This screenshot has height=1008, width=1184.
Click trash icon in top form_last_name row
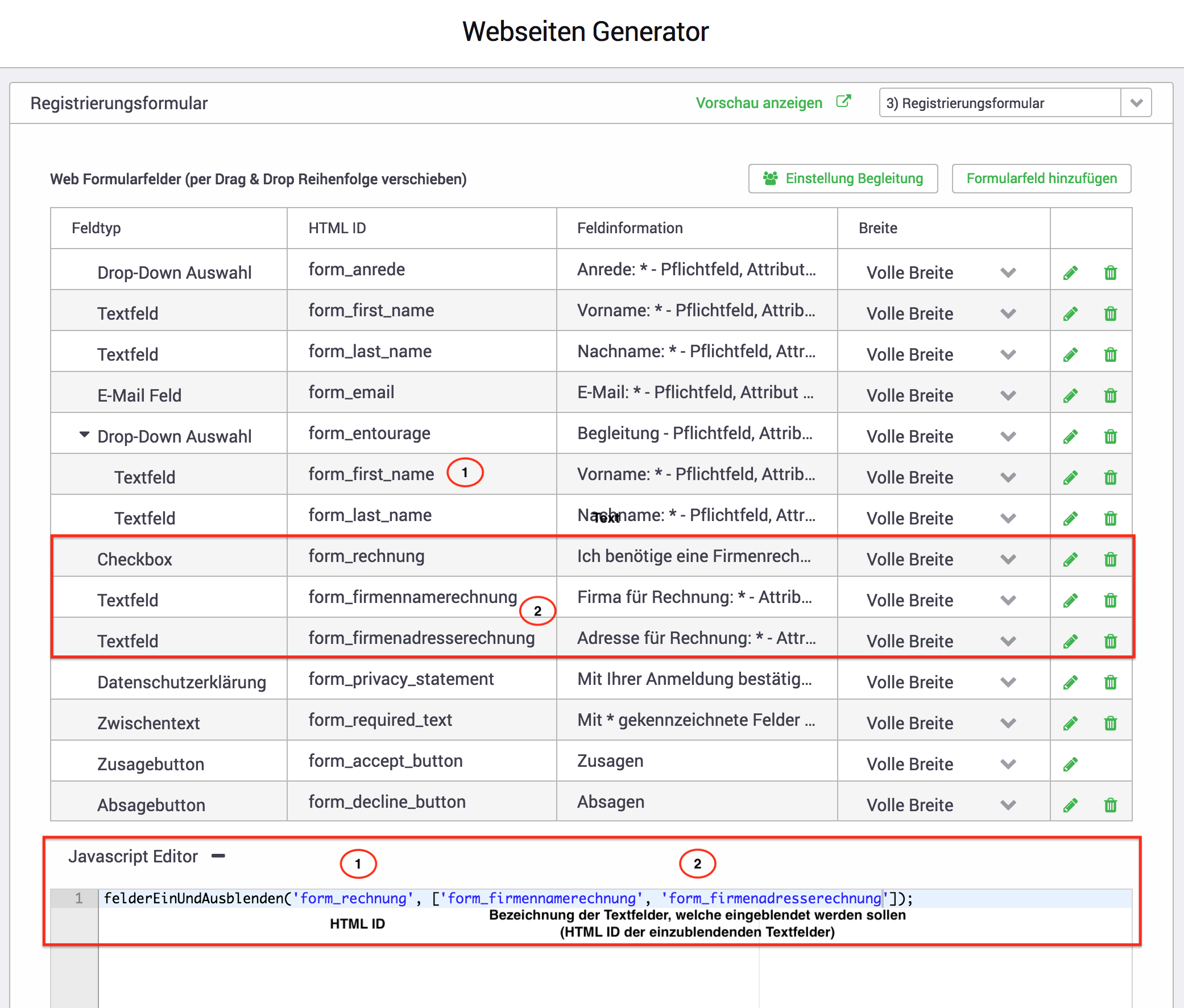click(x=1110, y=355)
